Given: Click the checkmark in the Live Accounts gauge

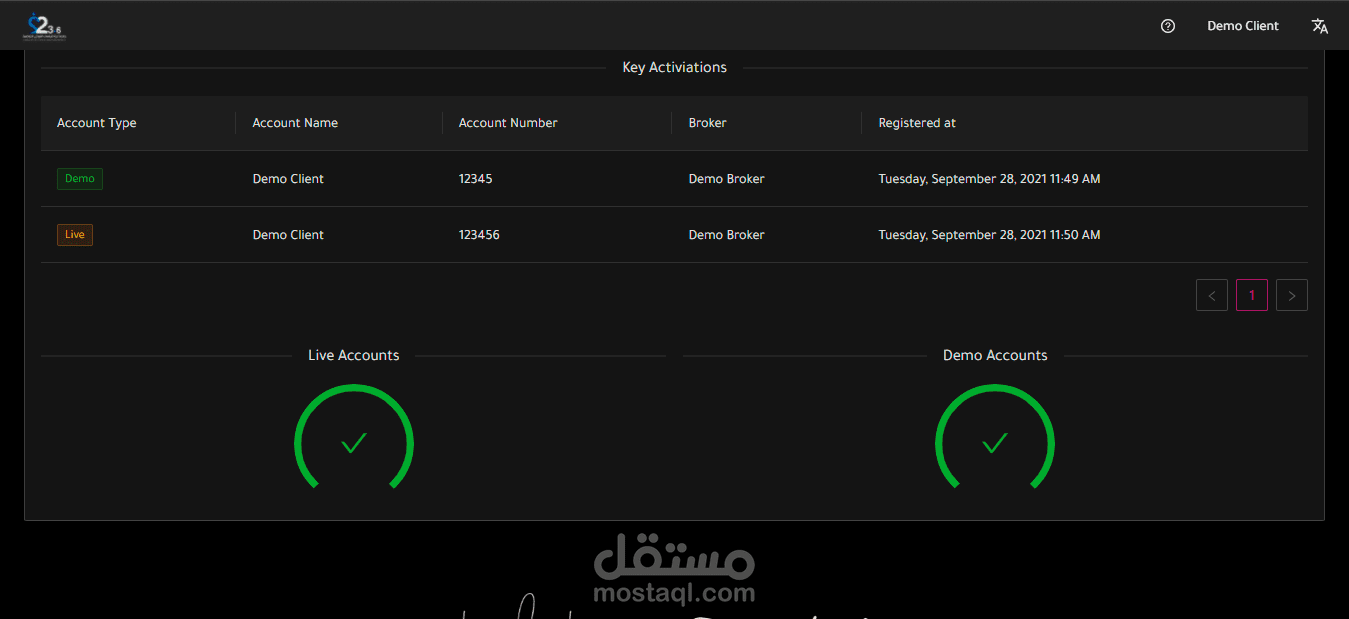Looking at the screenshot, I should click(353, 444).
